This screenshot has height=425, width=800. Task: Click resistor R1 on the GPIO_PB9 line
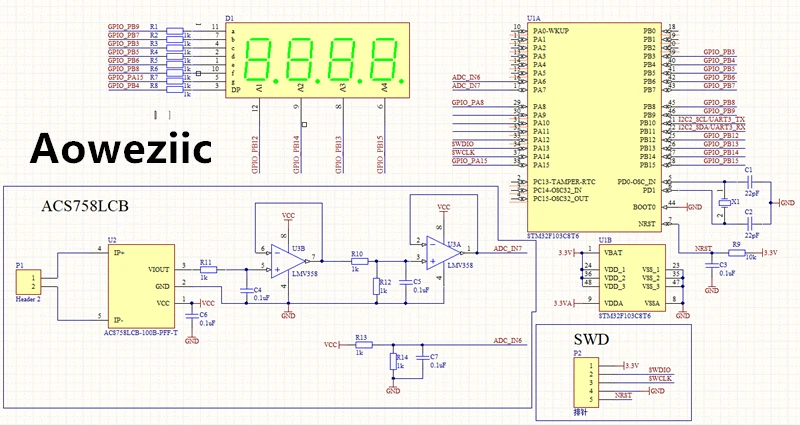[x=175, y=32]
